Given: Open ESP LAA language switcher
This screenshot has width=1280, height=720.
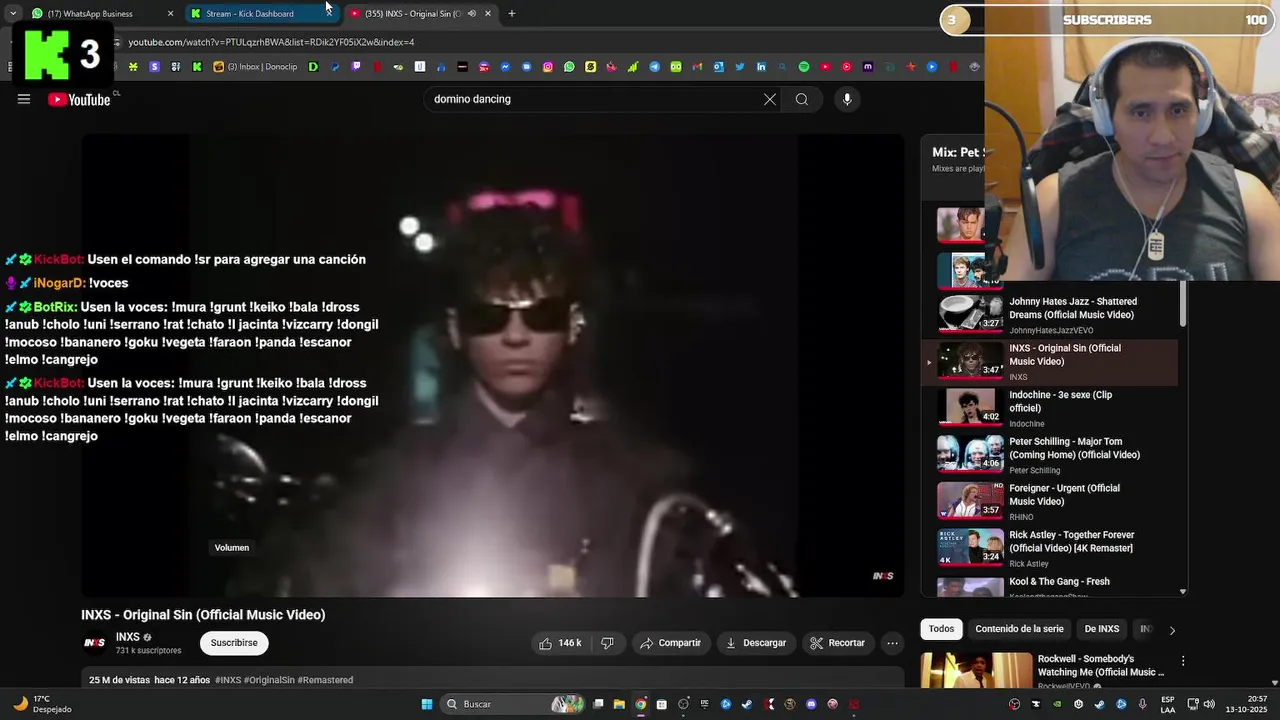Looking at the screenshot, I should coord(1168,704).
